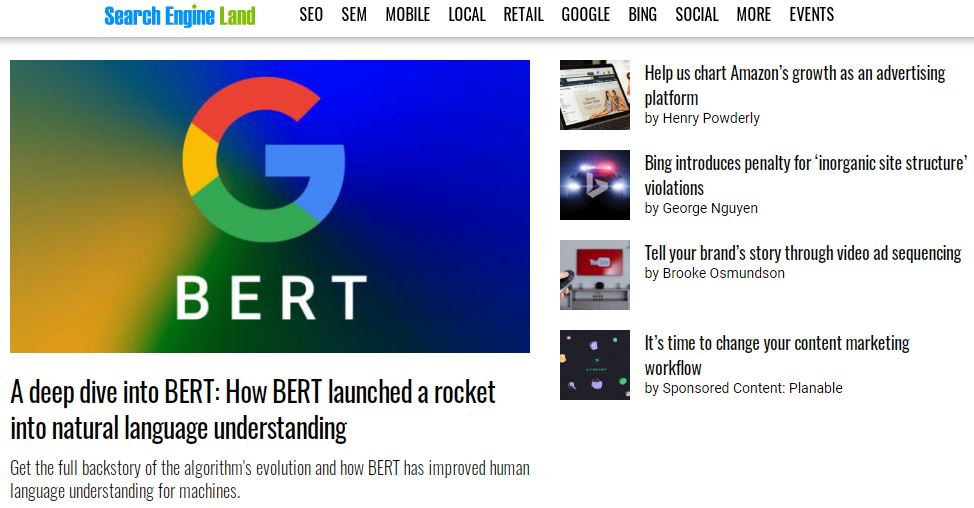The image size is (974, 508).
Task: Select GOOGLE in the top navigation
Action: (x=586, y=14)
